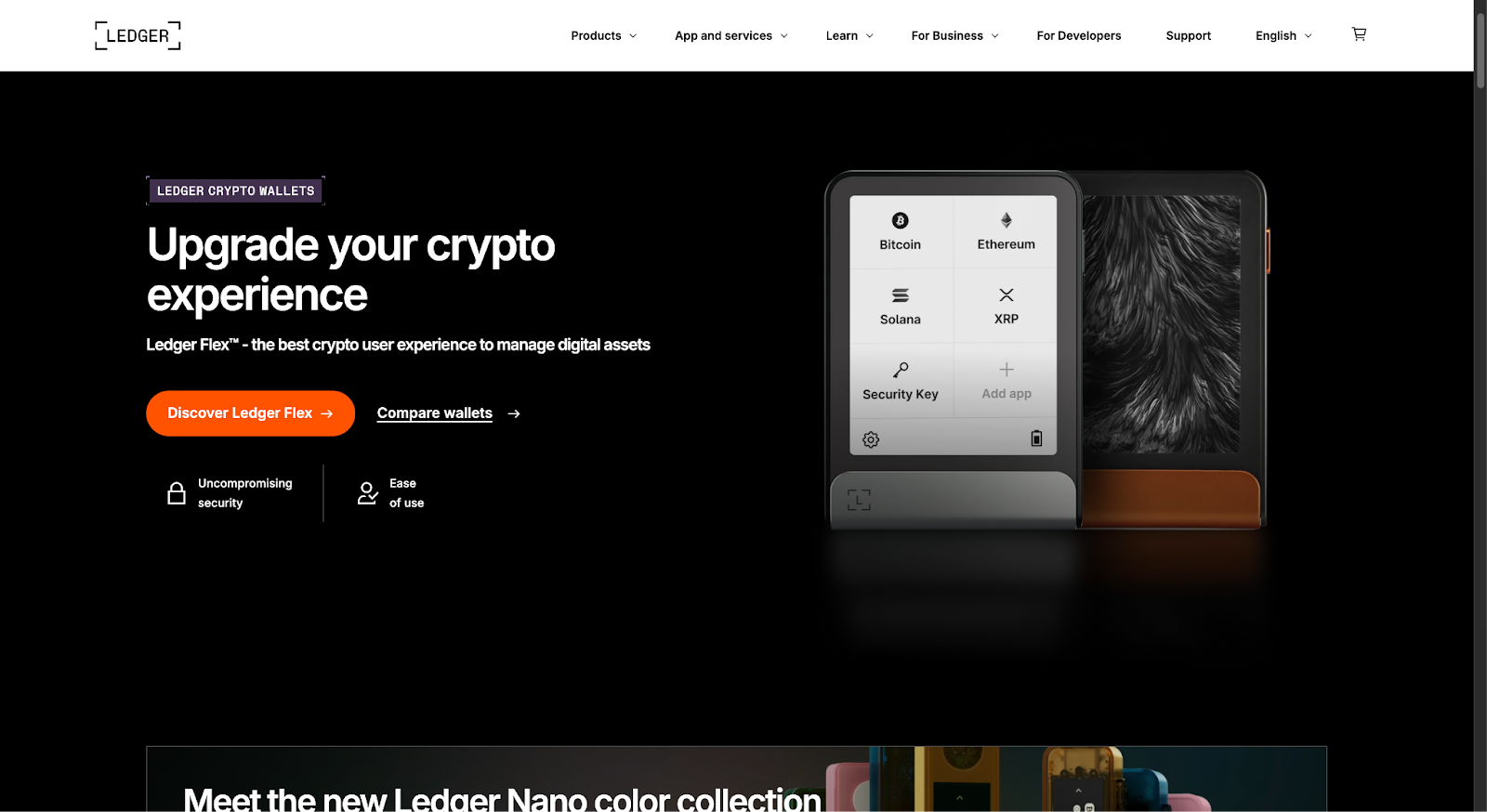Screen dimensions: 1487x812
Task: Go to the Support page
Action: click(x=1189, y=35)
